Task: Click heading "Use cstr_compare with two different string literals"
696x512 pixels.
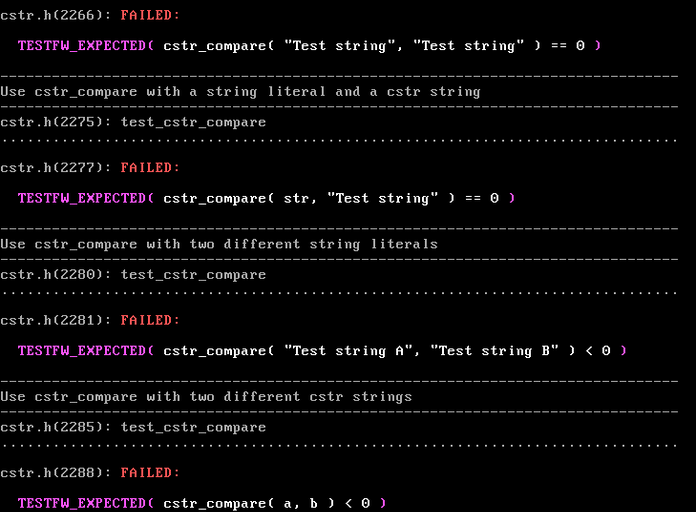Action: click(x=219, y=244)
